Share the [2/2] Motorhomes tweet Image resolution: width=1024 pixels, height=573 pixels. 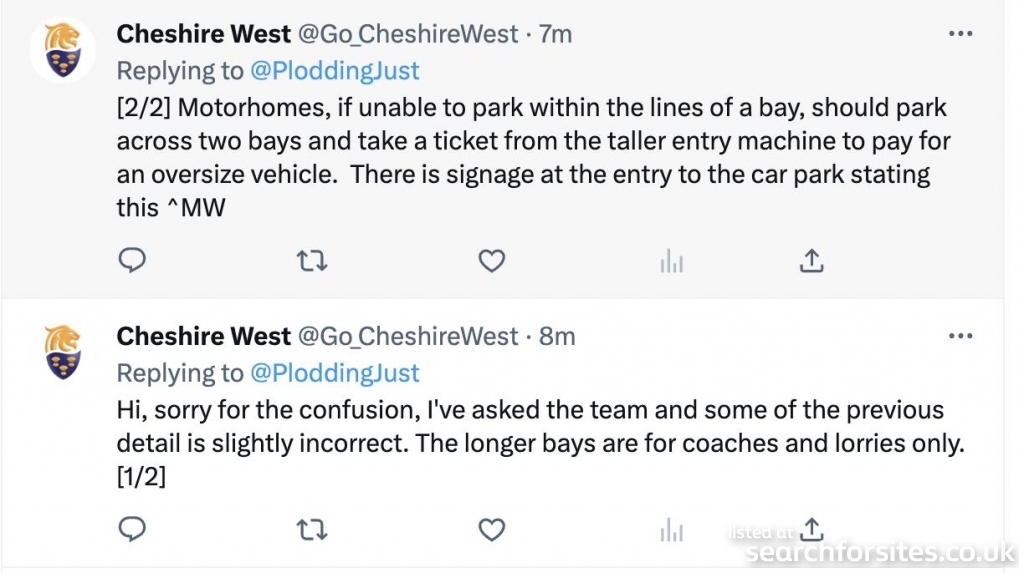tap(811, 260)
